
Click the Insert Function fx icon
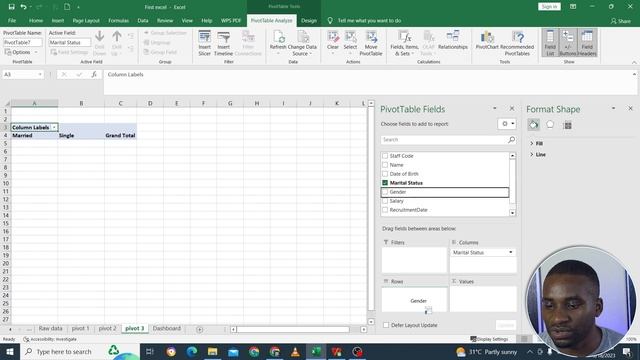pos(94,74)
